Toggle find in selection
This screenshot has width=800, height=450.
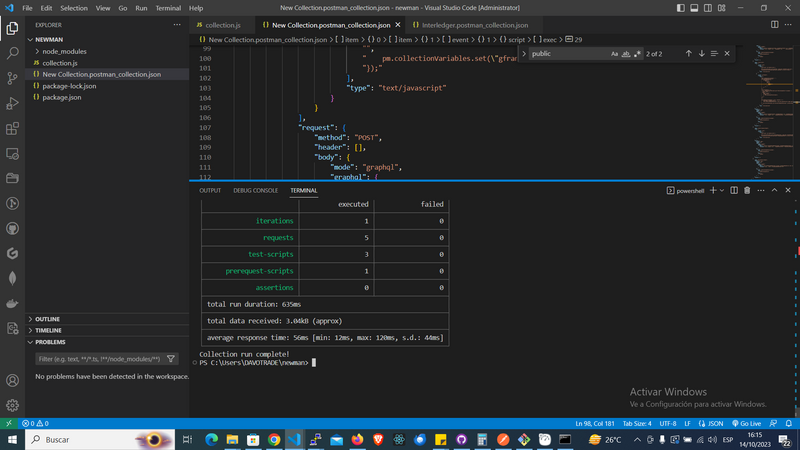[714, 54]
